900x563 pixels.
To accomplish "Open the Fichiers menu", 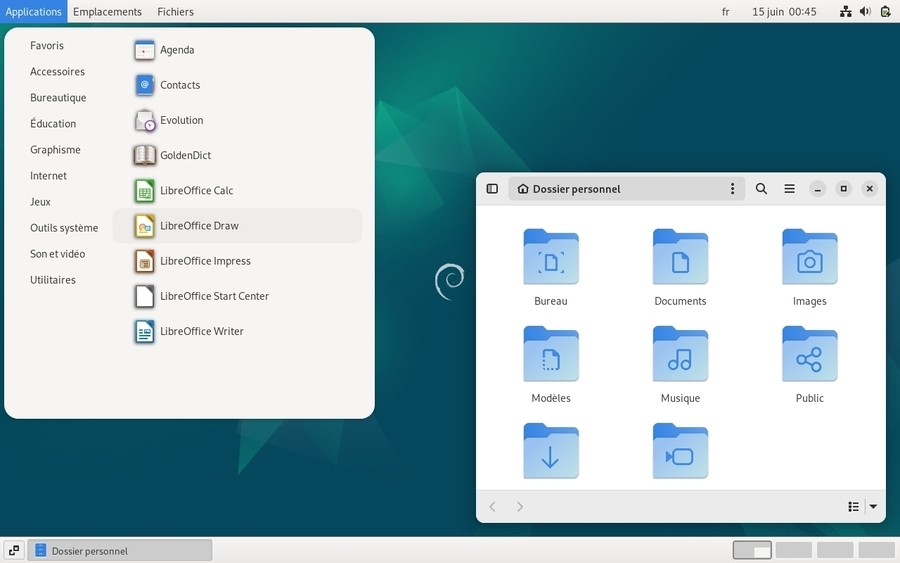I will click(x=175, y=11).
